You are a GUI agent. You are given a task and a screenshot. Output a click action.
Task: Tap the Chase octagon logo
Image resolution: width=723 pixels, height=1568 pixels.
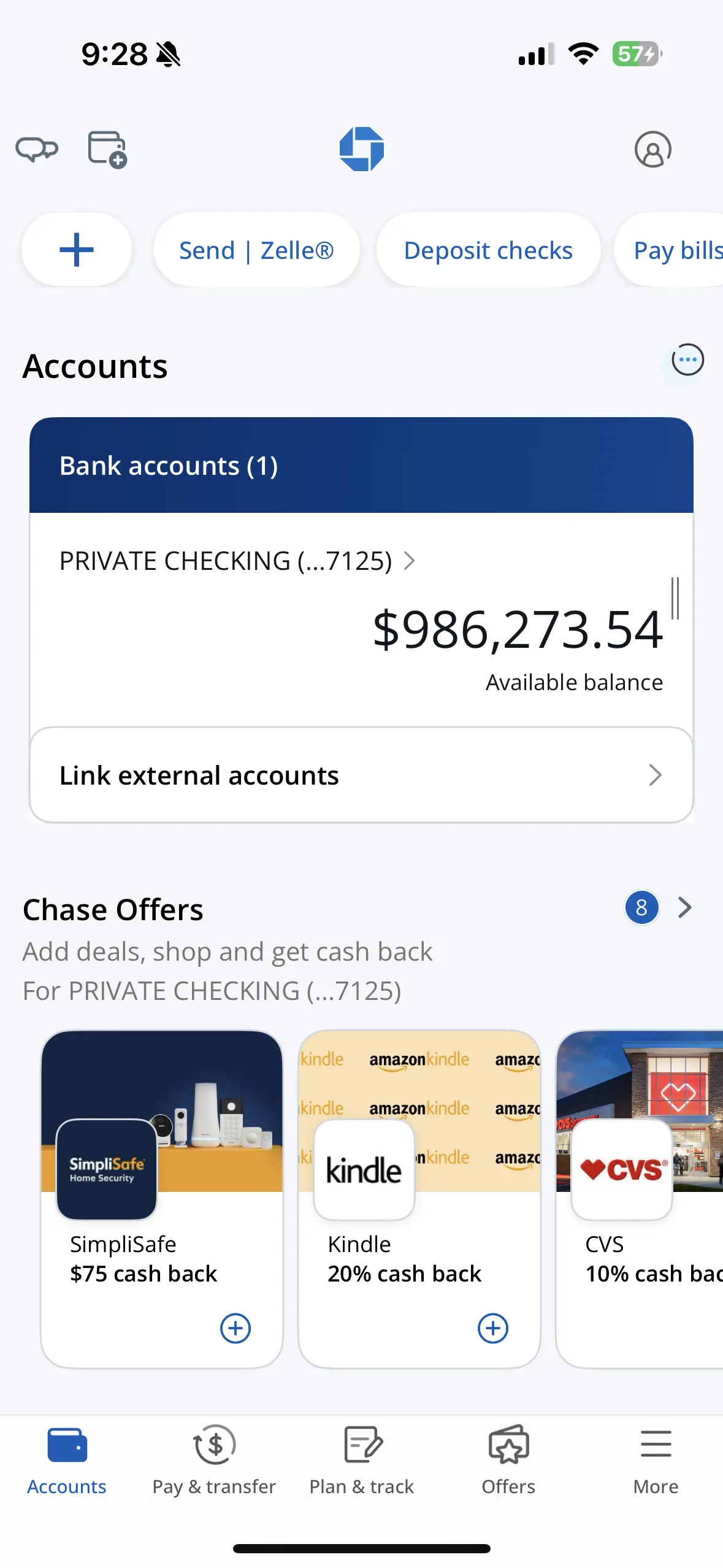[x=362, y=149]
